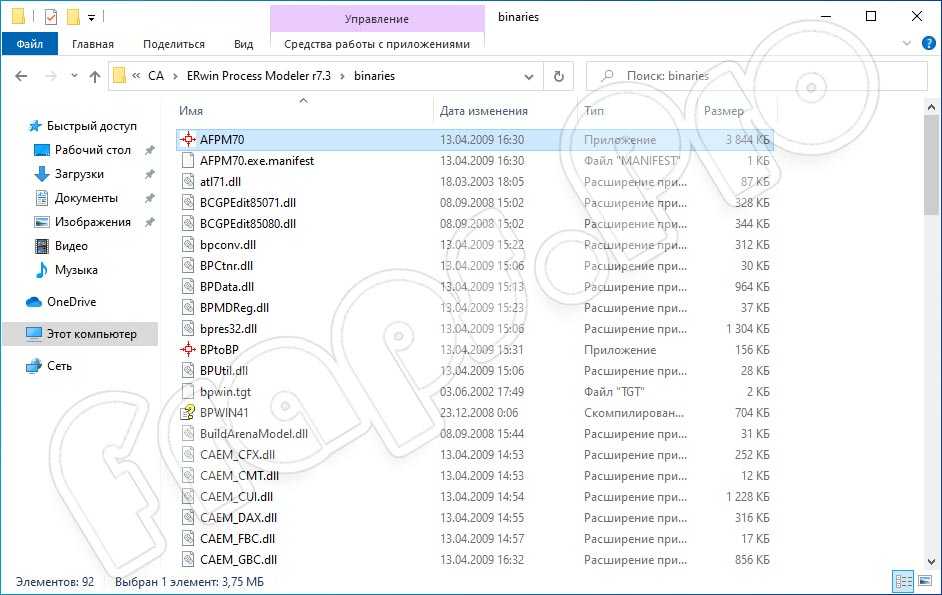Click the breadcrumb chevron after CA
Viewport: 942px width, 595px height.
tap(175, 76)
